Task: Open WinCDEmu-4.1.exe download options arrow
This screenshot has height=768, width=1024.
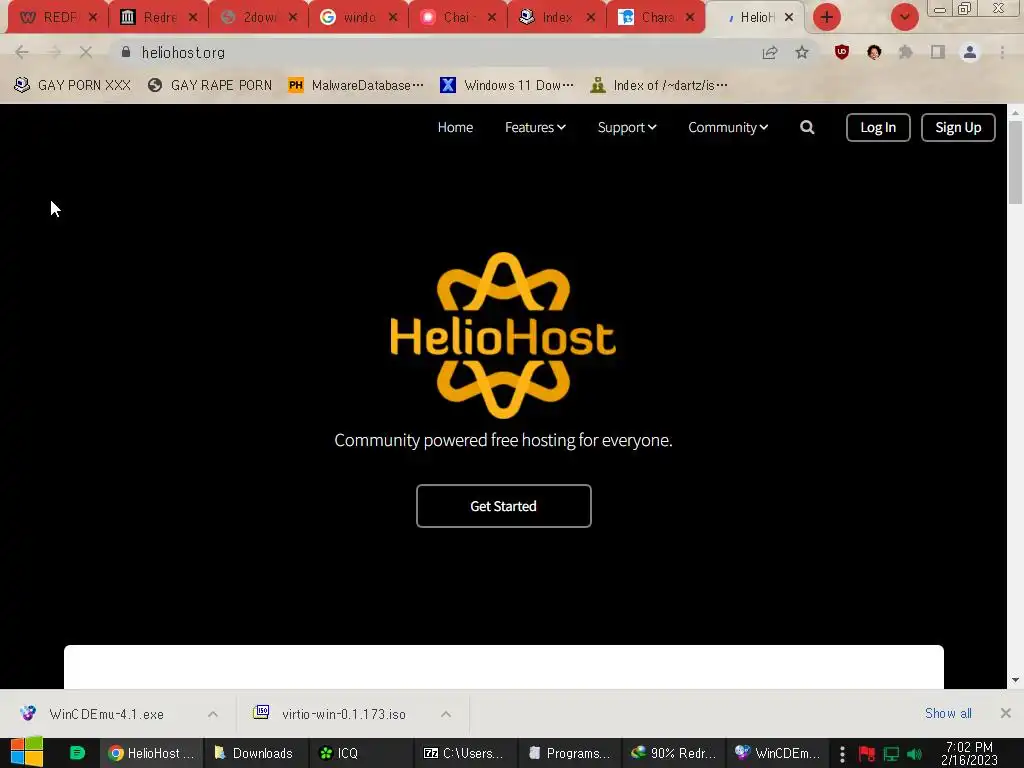Action: tap(213, 714)
